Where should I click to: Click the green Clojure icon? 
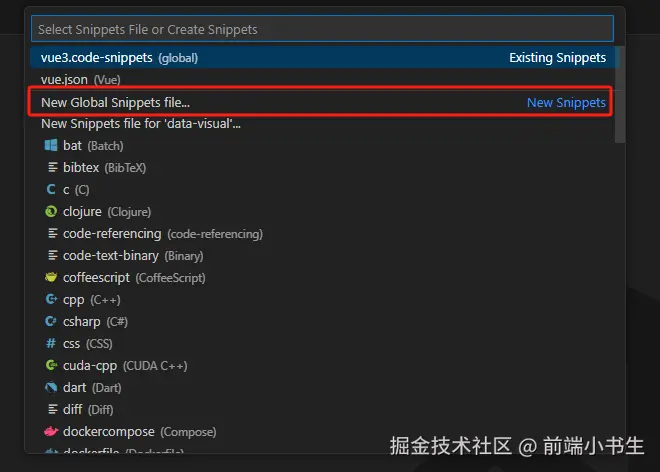tap(51, 212)
